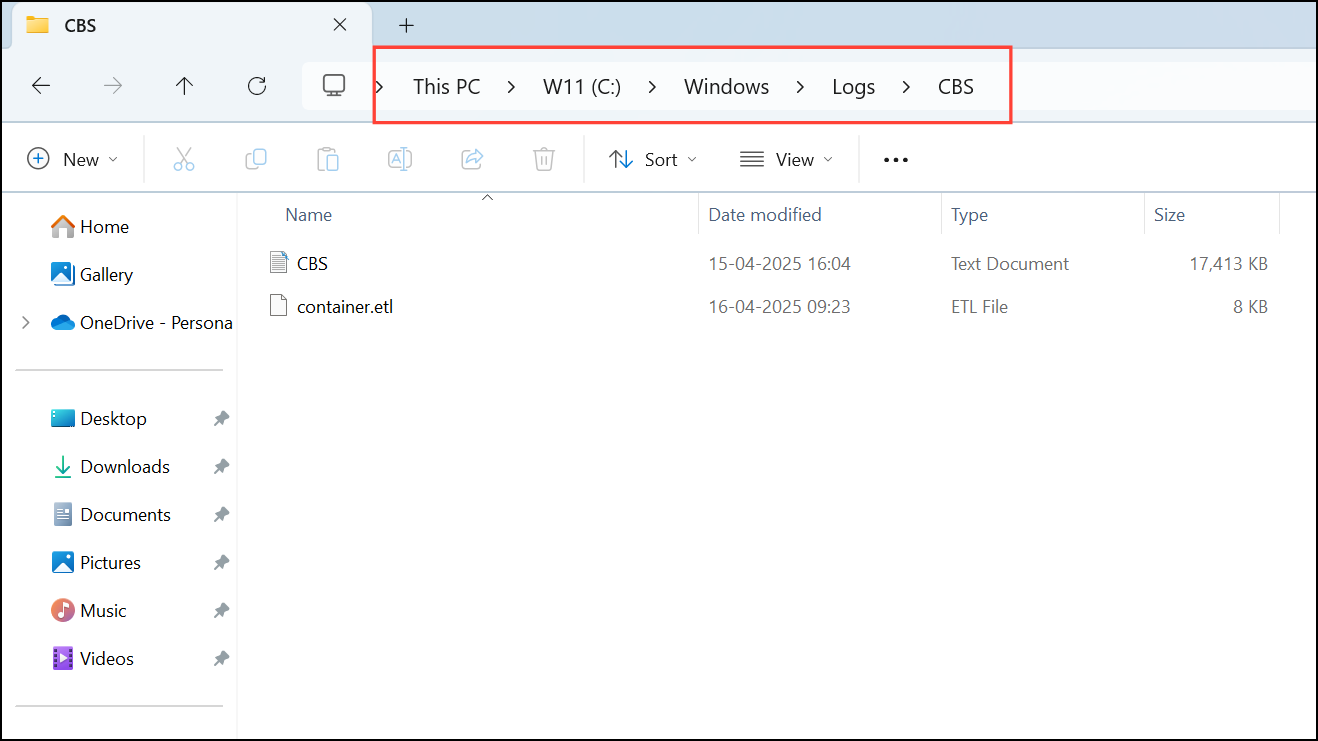Open the container.etl file

point(344,306)
